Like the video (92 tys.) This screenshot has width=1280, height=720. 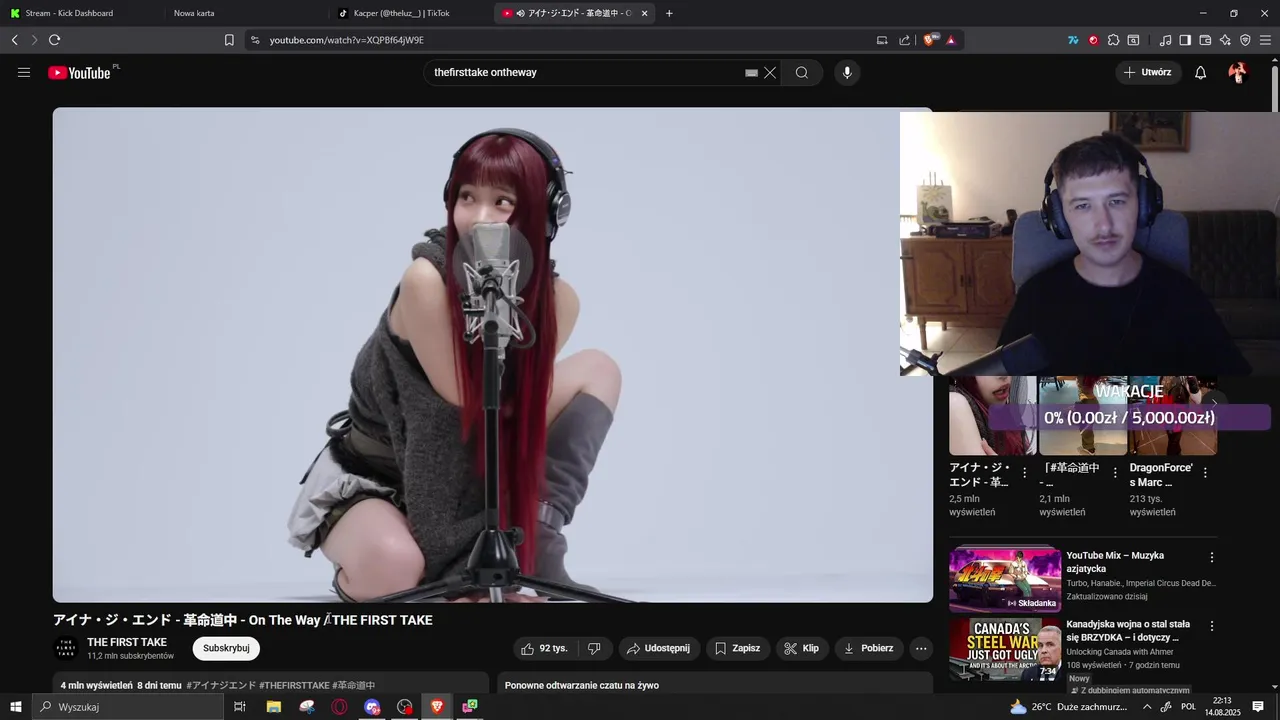[x=545, y=648]
